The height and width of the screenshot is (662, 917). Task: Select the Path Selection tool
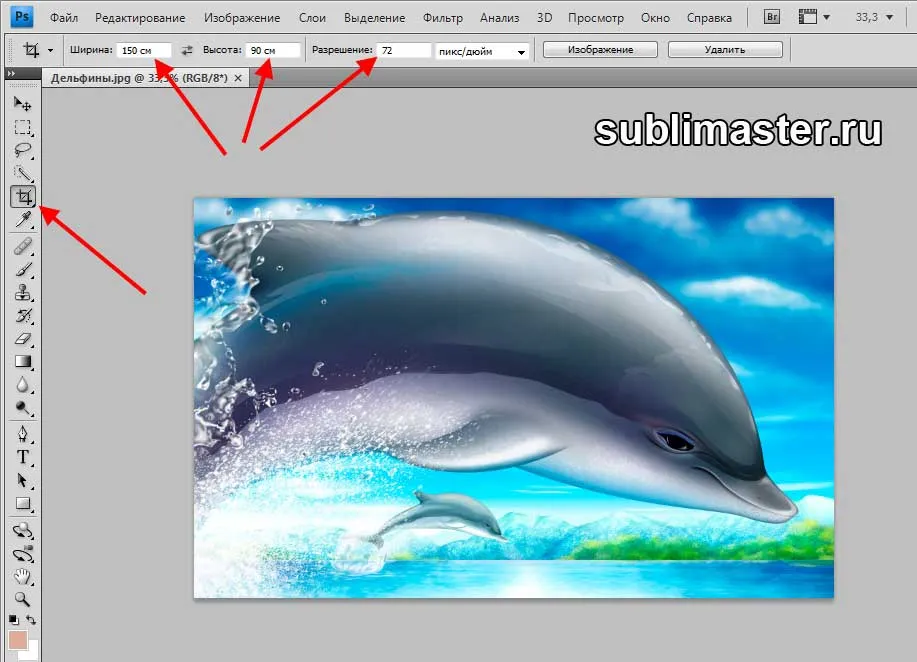pyautogui.click(x=22, y=481)
